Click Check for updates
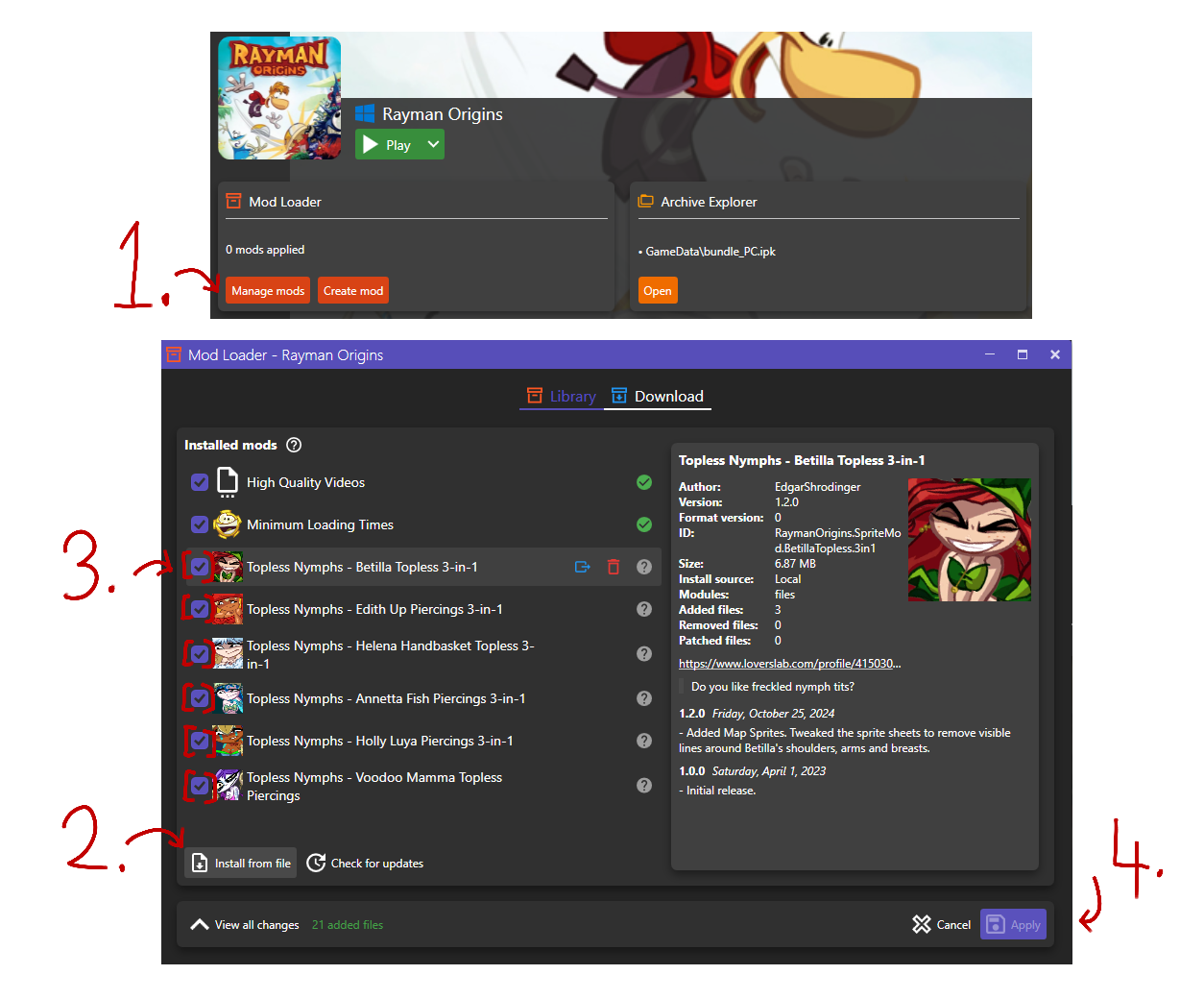This screenshot has height=999, width=1204. (365, 864)
